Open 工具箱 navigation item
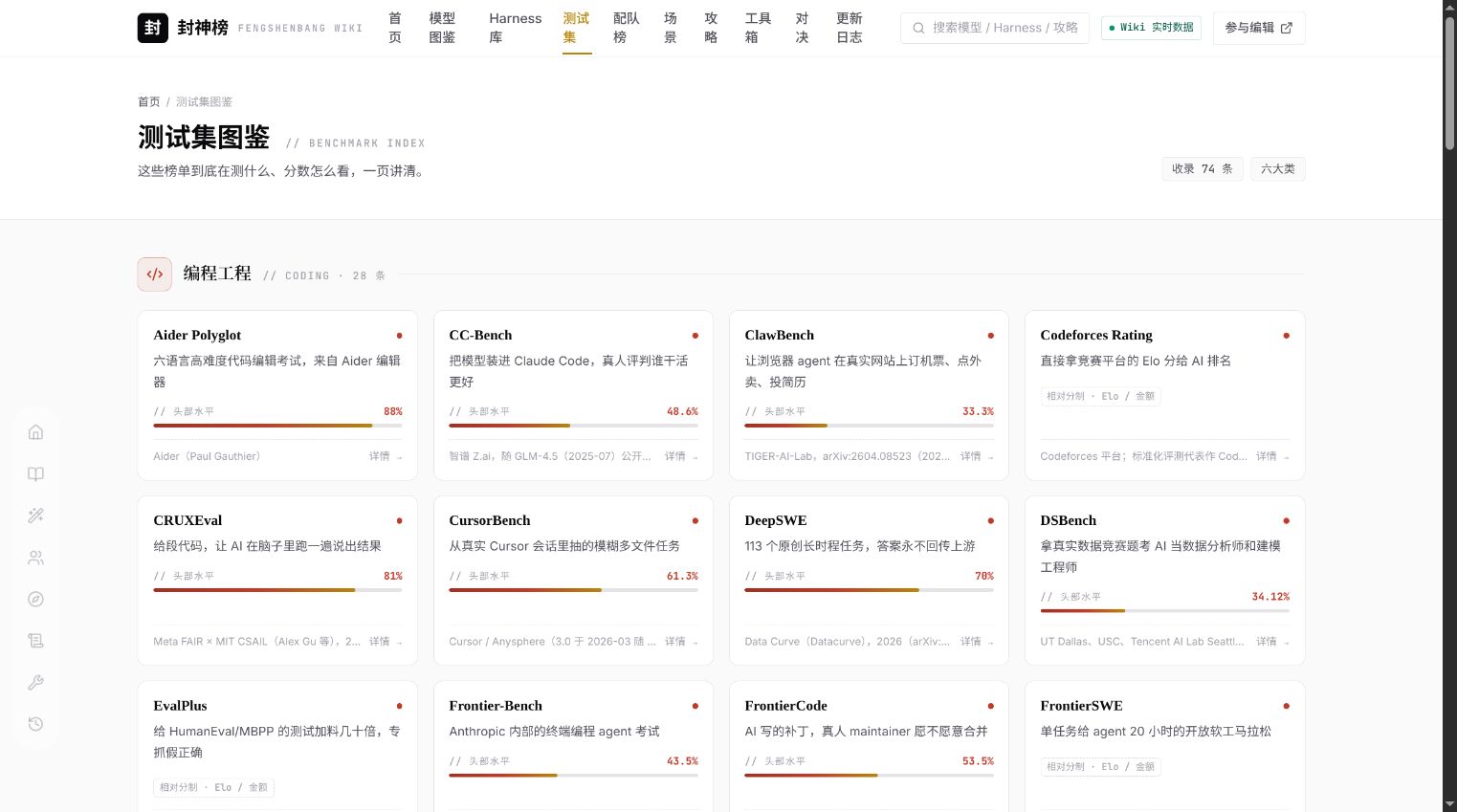Viewport: 1457px width, 812px height. (758, 28)
